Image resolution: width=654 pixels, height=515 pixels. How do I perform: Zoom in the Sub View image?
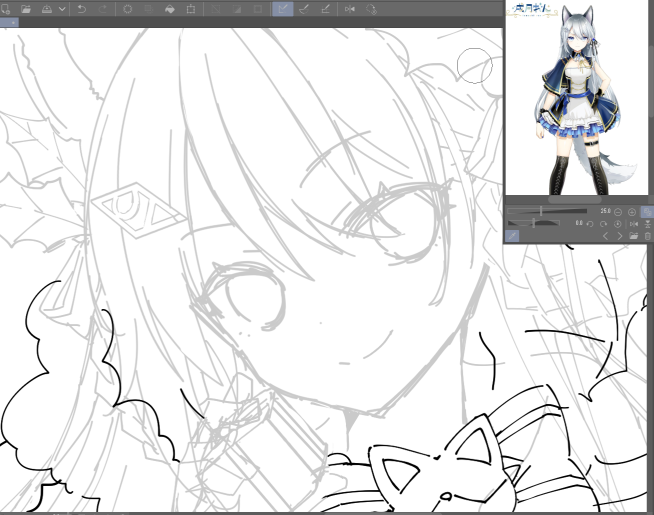(632, 212)
